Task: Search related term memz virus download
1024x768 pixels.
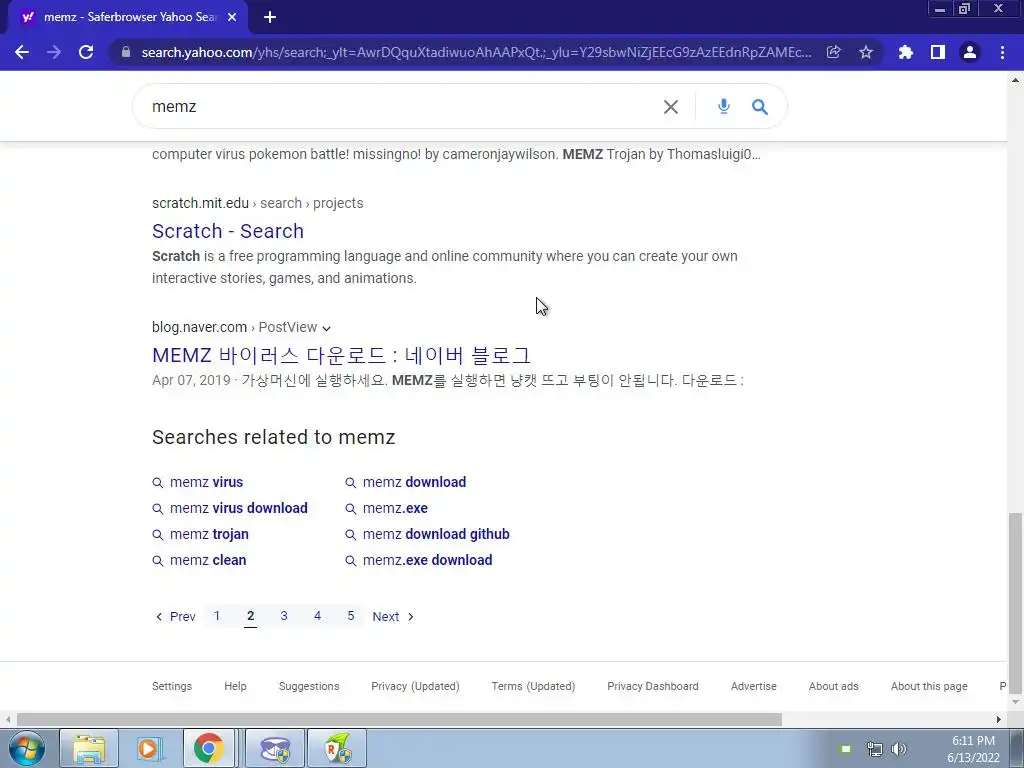Action: pyautogui.click(x=238, y=508)
